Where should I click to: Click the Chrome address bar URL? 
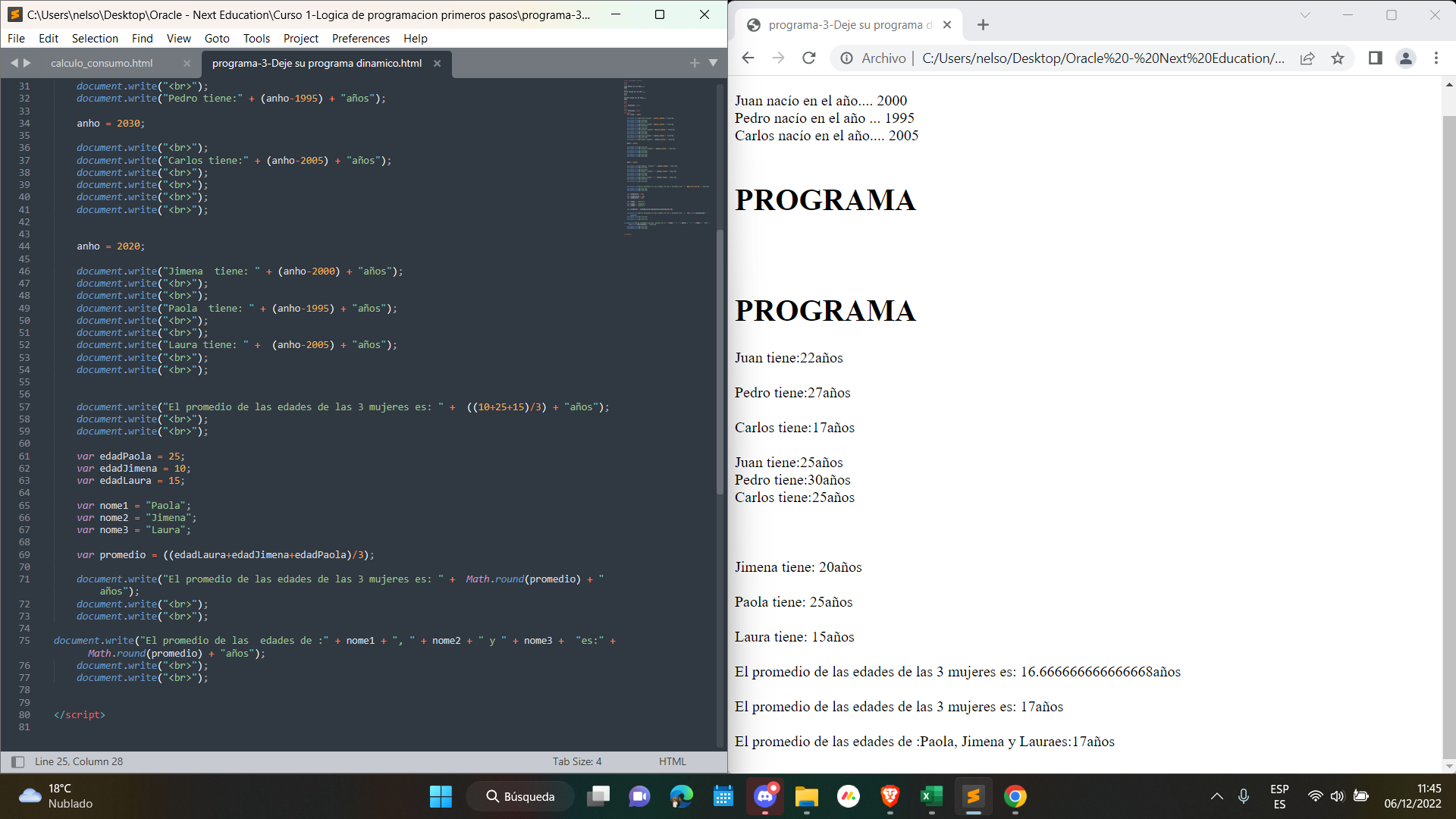pos(1103,58)
